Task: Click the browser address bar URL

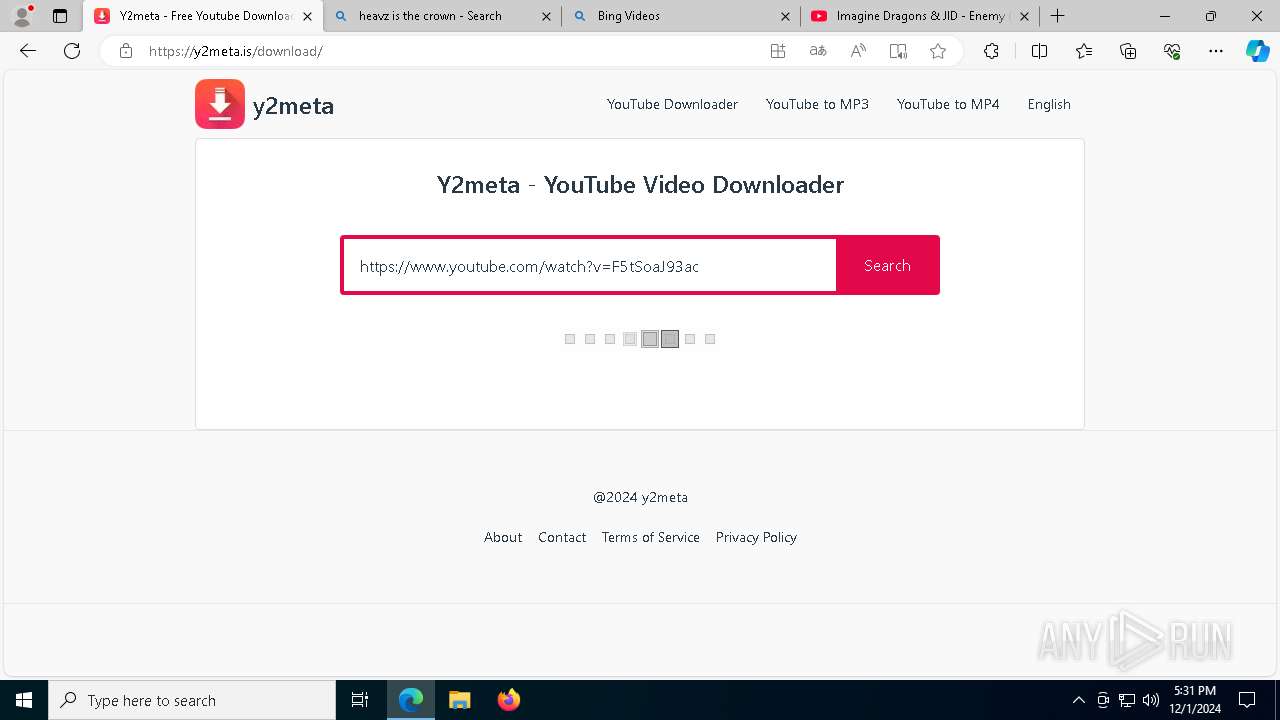Action: click(236, 51)
